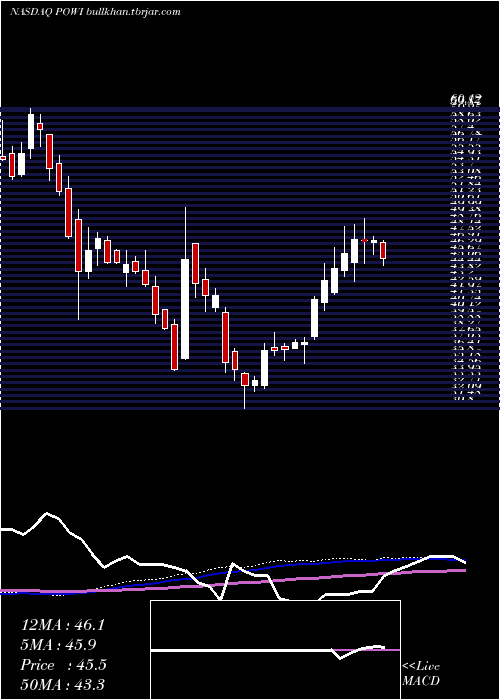This screenshot has width=500, height=700.
Task: Select the 50MA : 43.3 reading
Action: [62, 684]
